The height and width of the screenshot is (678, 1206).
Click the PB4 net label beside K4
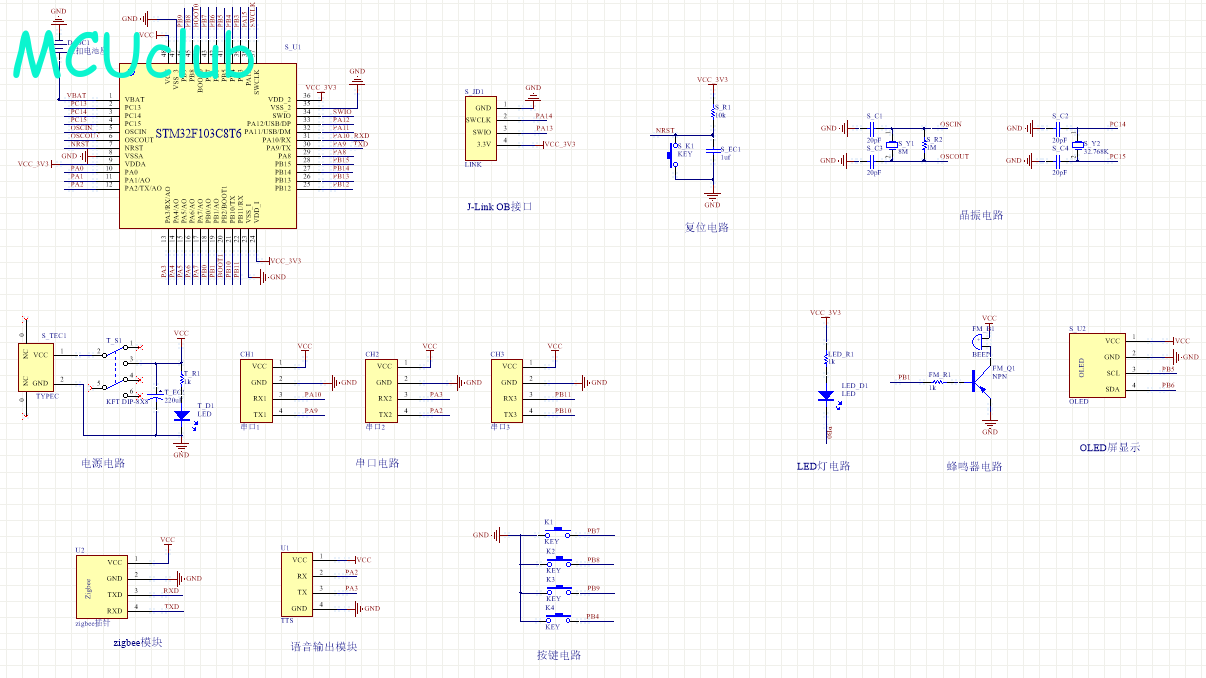coord(593,616)
